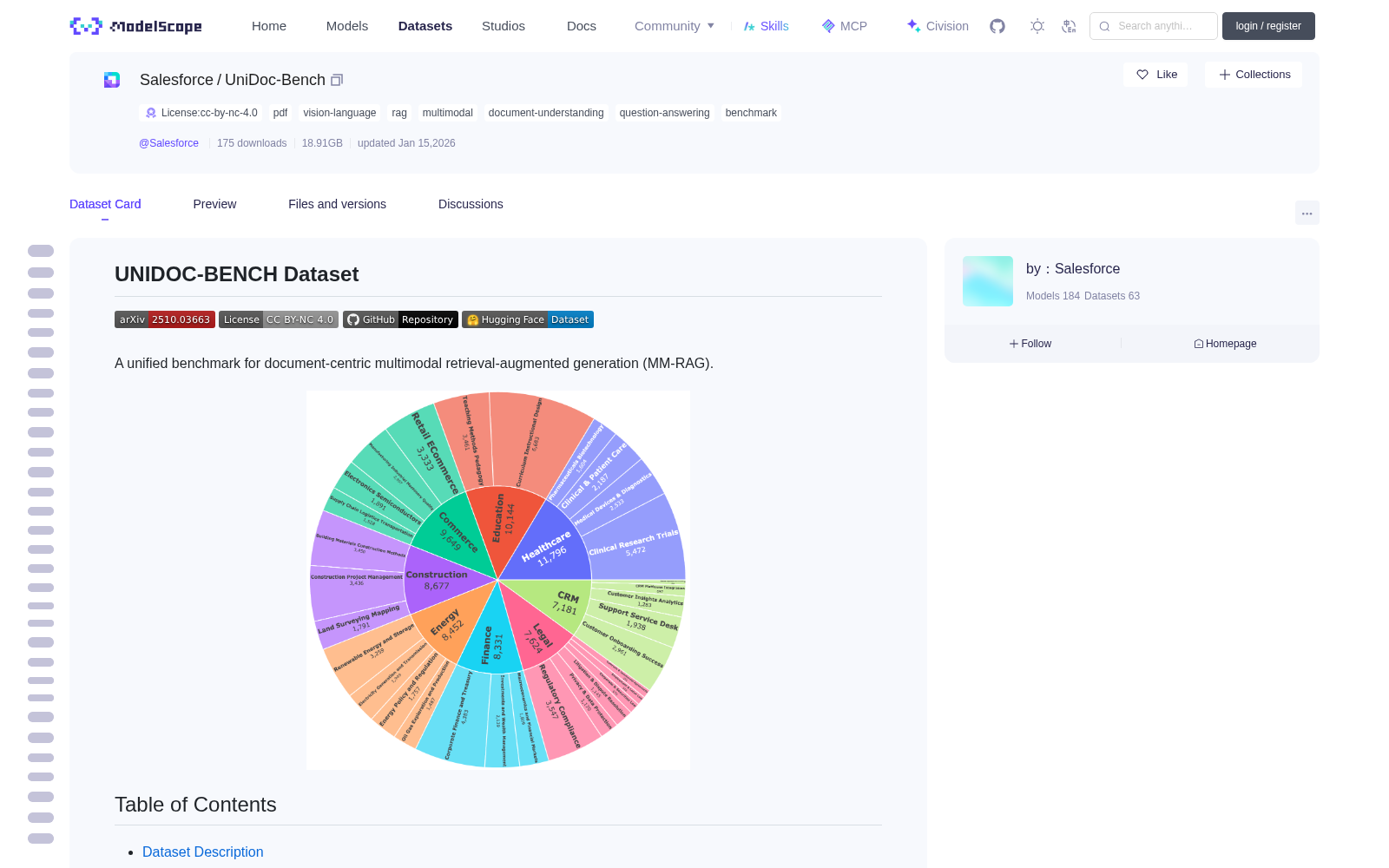1389x868 pixels.
Task: Switch to Files and versions tab
Action: (337, 204)
